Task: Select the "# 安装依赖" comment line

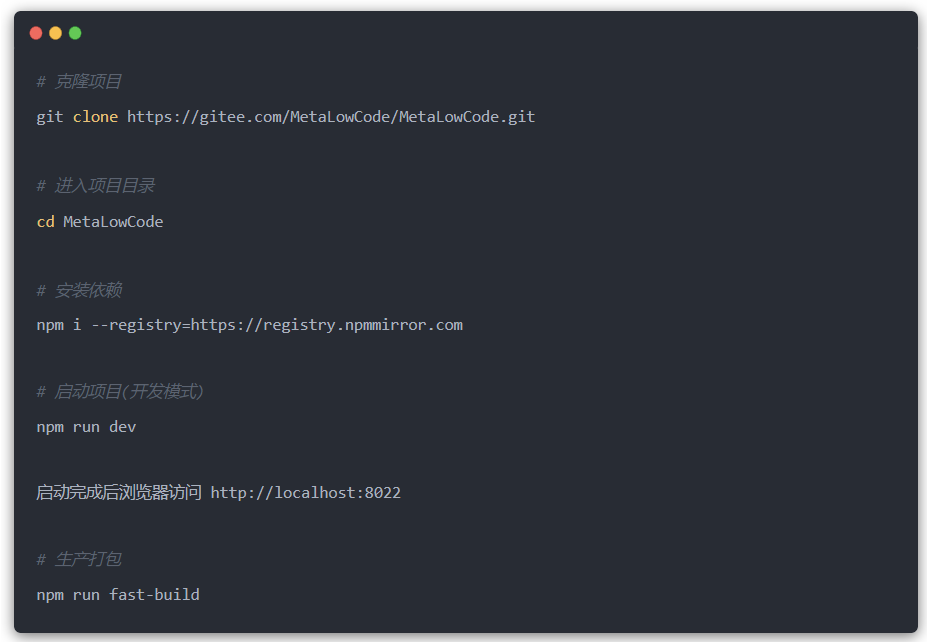Action: tap(79, 290)
